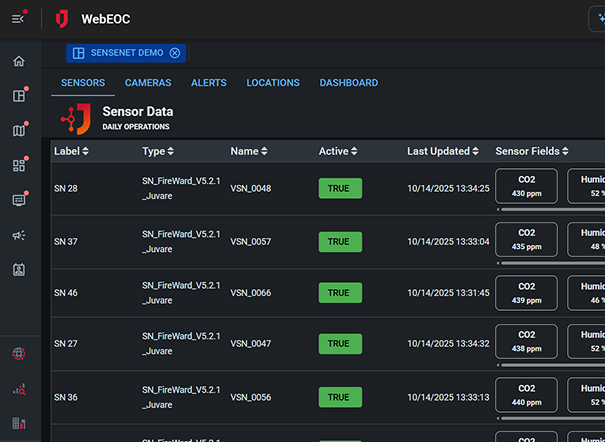This screenshot has width=605, height=442.
Task: Expand the sidebar navigation menu
Action: point(18,19)
